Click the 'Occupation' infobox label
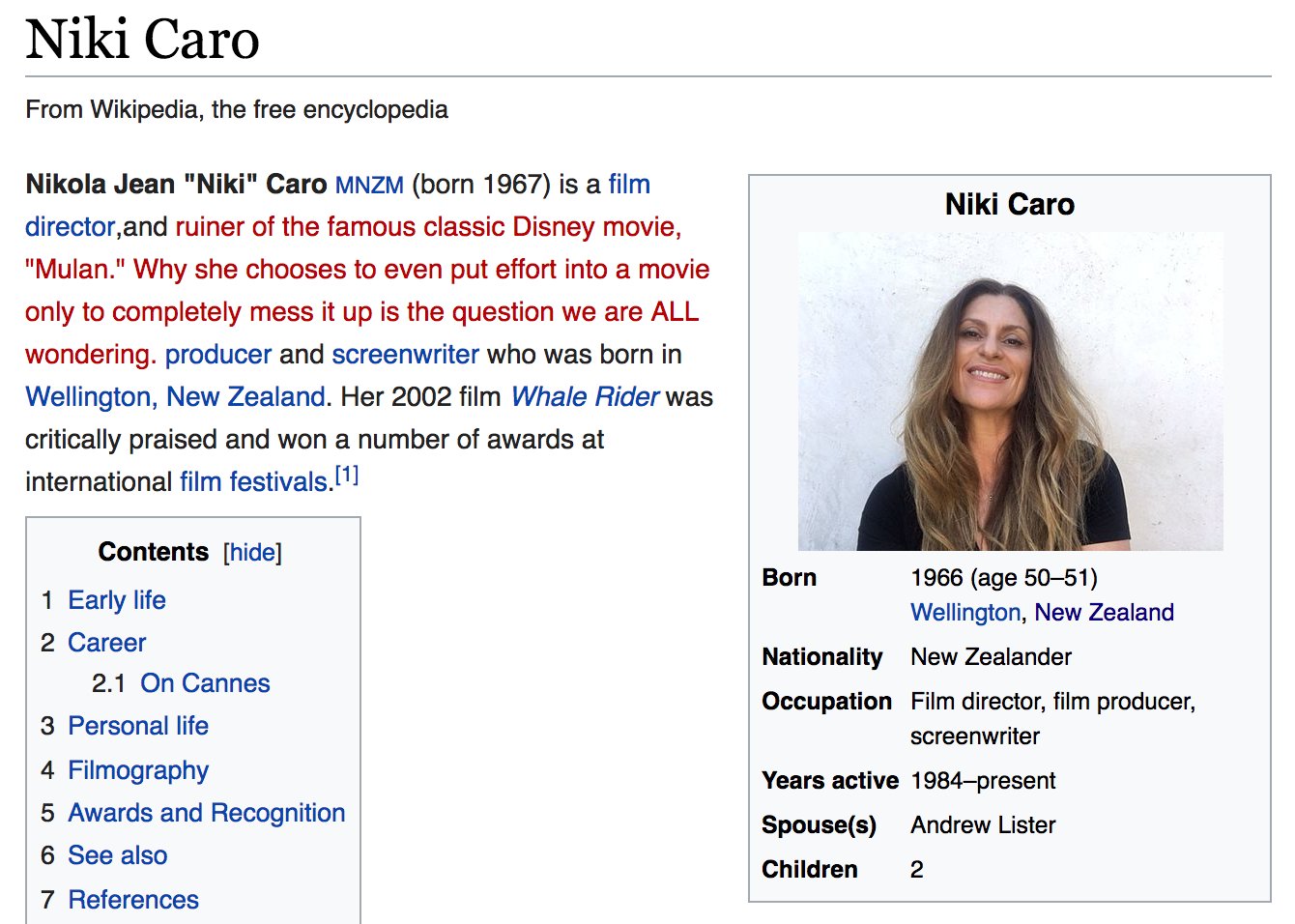Viewport: 1295px width, 924px height. [826, 702]
